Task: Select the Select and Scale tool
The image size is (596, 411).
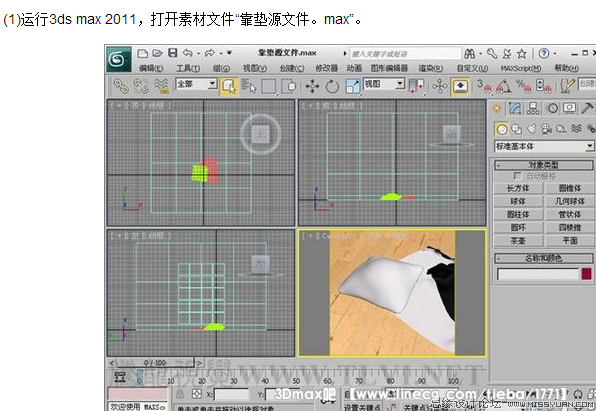Action: click(x=353, y=86)
